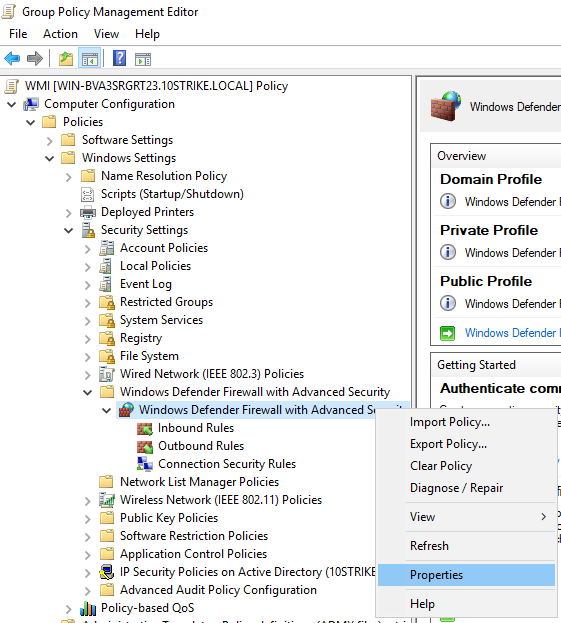The height and width of the screenshot is (623, 561).
Task: Click the Computer Configuration monitor icon
Action: [x=31, y=104]
